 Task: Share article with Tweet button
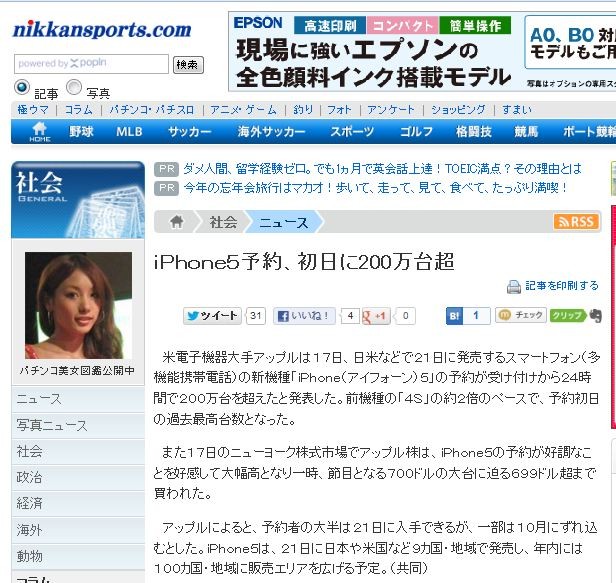click(212, 315)
